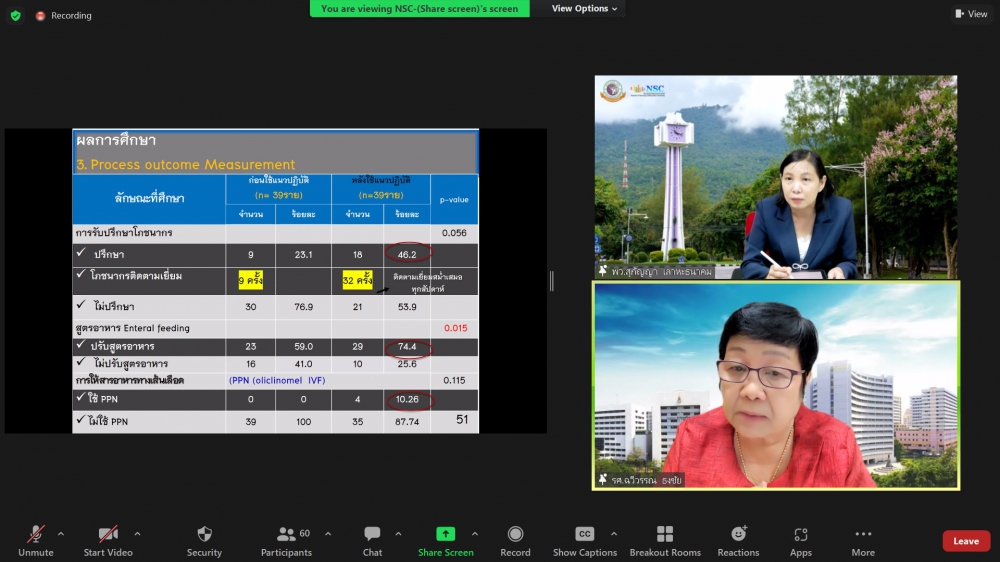
Task: Click the green Share Screen icon
Action: click(x=446, y=534)
